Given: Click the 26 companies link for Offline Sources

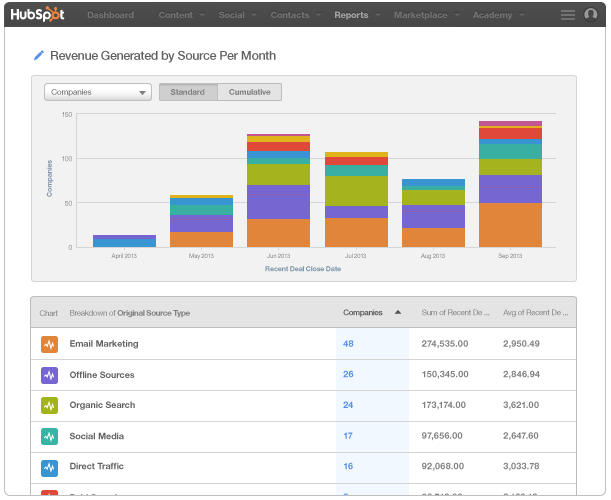Looking at the screenshot, I should (x=349, y=375).
